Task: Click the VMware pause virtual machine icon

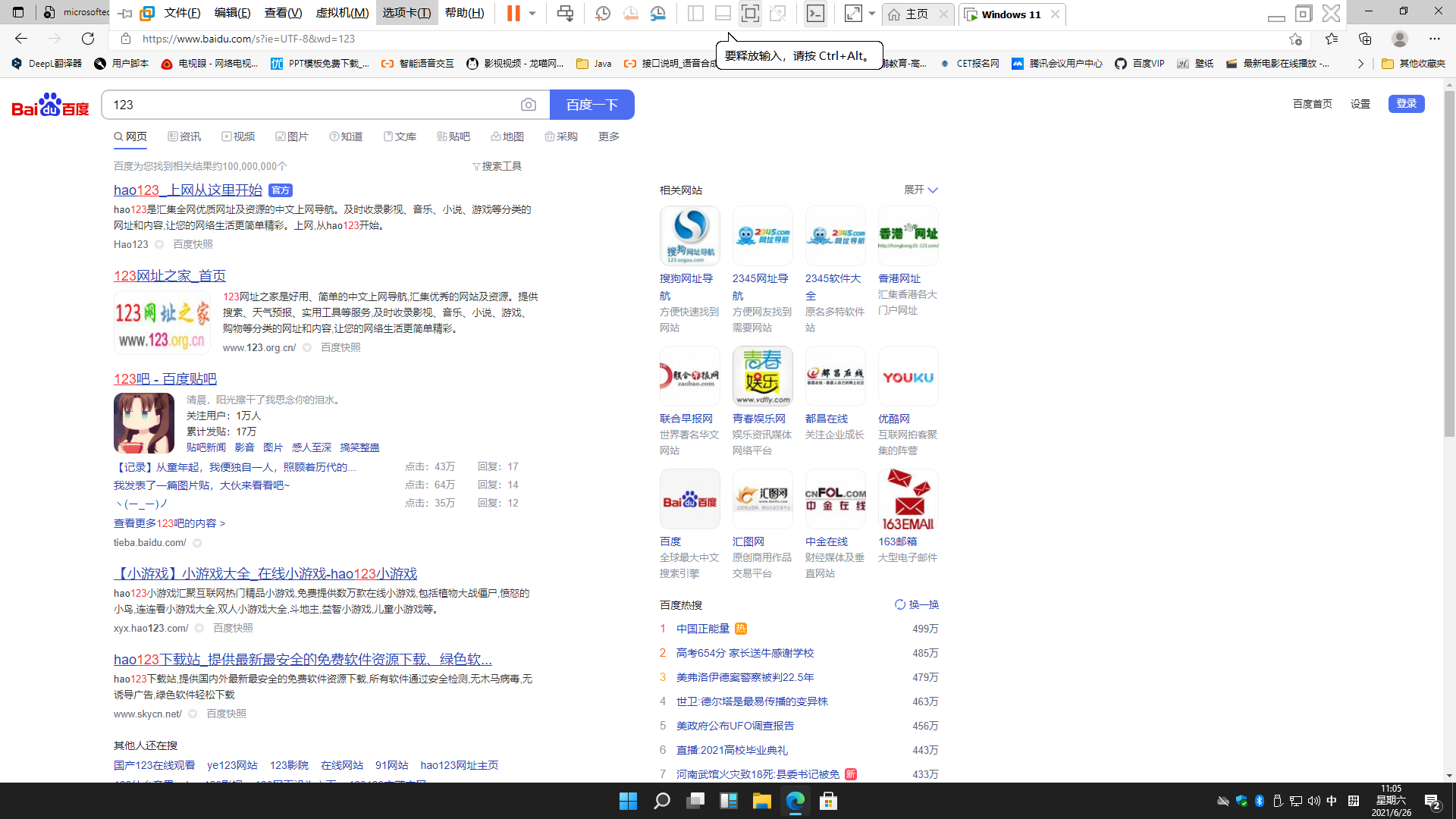Action: click(x=513, y=14)
